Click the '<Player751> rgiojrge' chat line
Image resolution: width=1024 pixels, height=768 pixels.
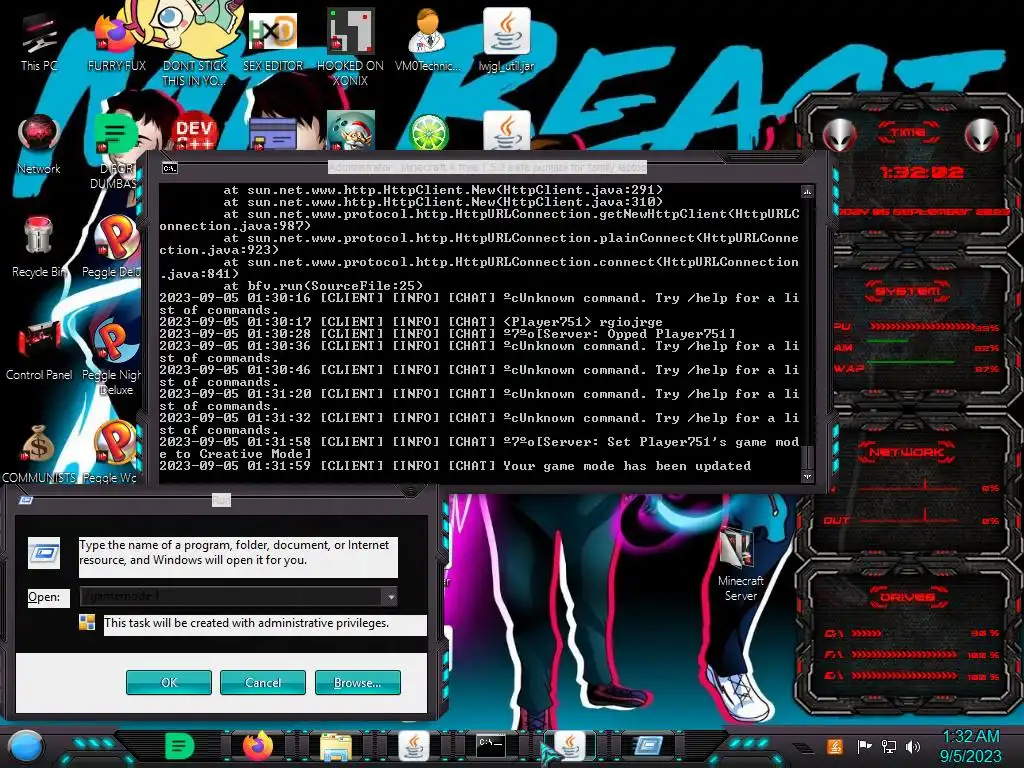[411, 321]
